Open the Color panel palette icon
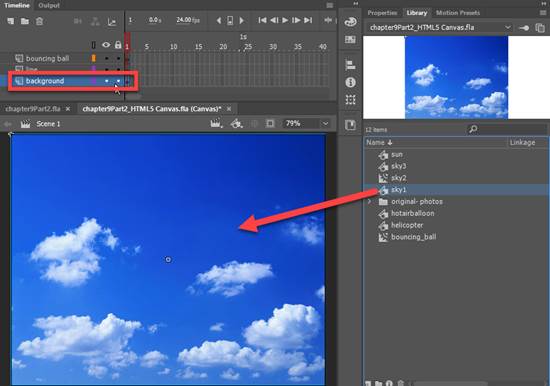The height and width of the screenshot is (386, 550). click(350, 22)
